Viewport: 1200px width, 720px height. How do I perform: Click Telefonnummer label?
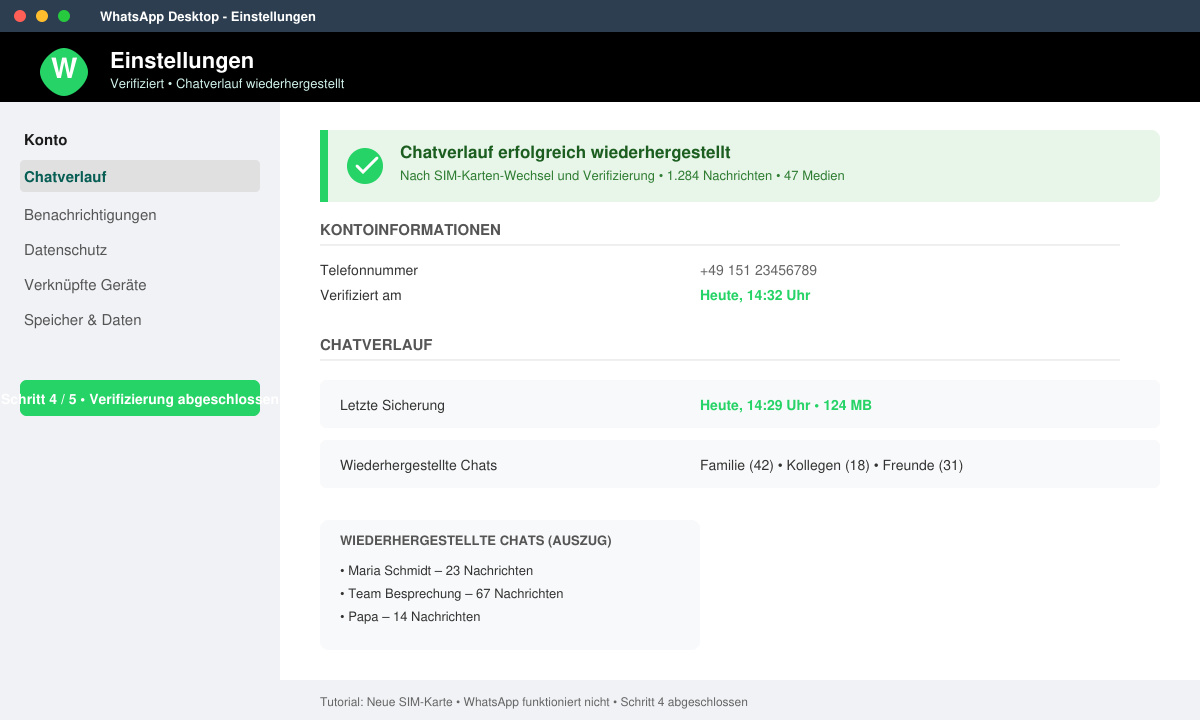[x=369, y=270]
